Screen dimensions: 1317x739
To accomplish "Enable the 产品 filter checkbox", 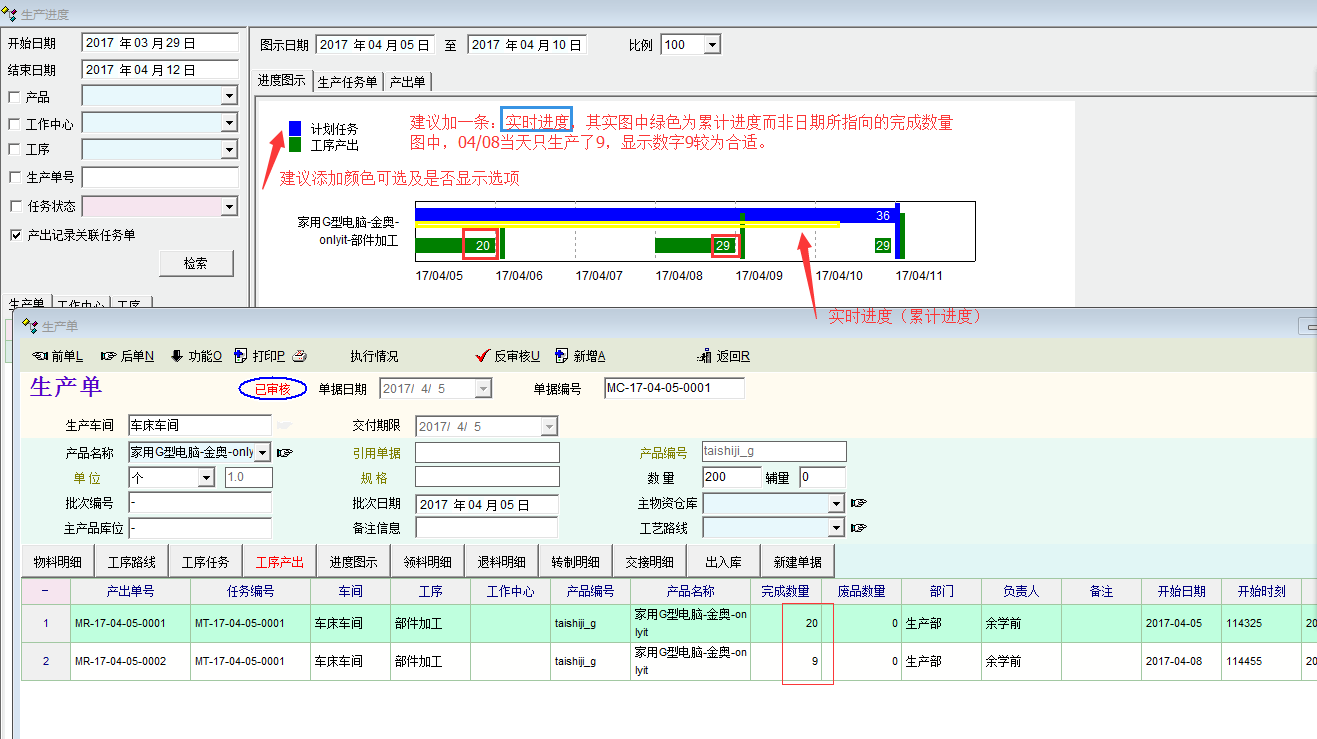I will [14, 97].
